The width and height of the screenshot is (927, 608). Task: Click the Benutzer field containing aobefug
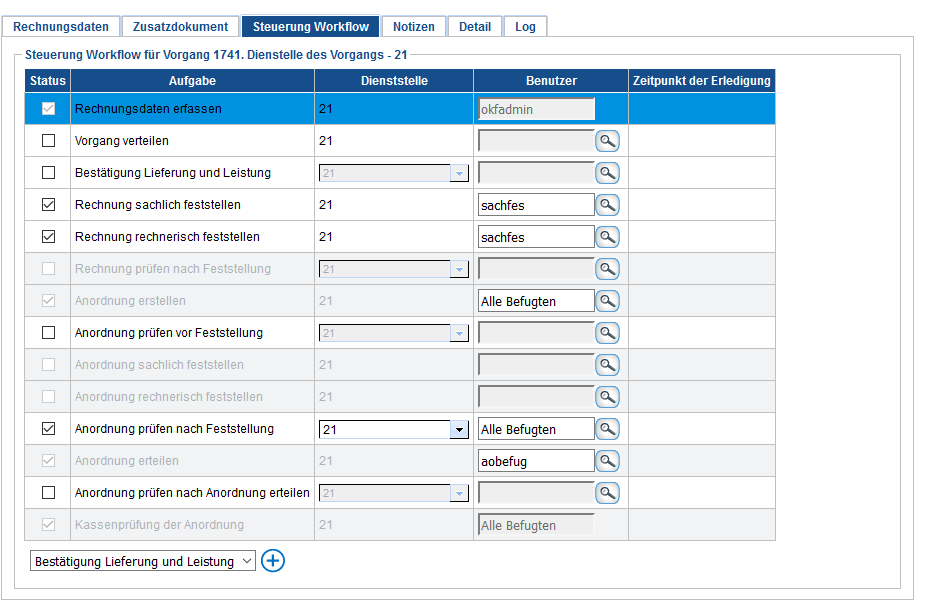[x=536, y=461]
